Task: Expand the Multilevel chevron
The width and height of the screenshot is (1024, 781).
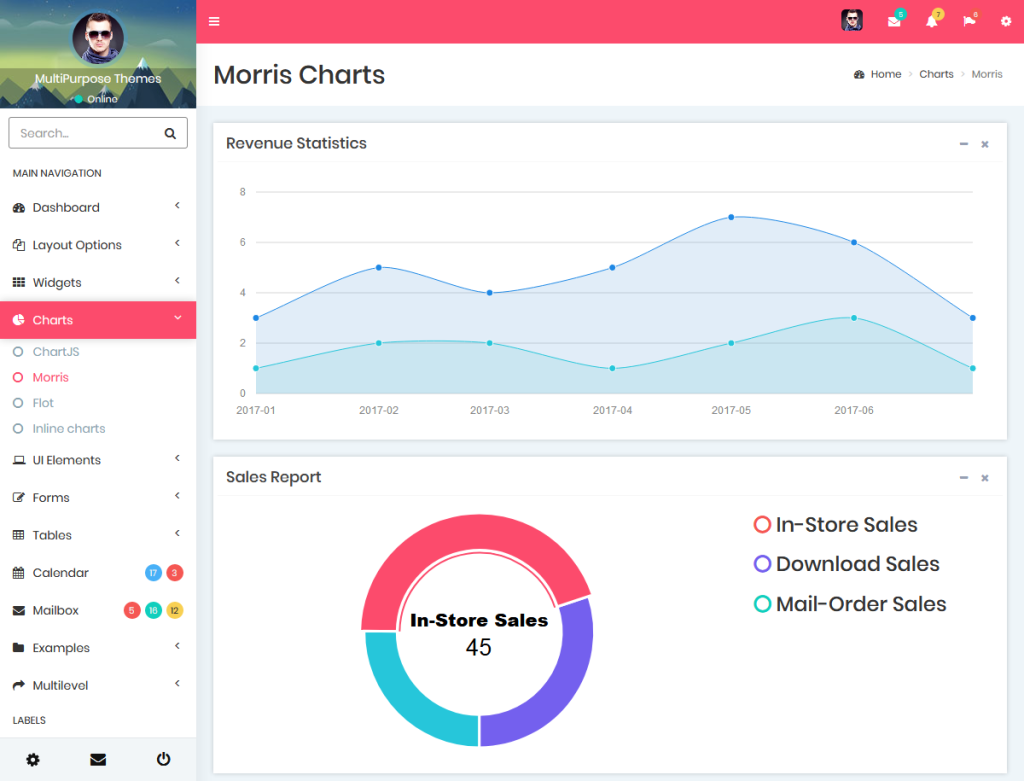Action: [177, 684]
